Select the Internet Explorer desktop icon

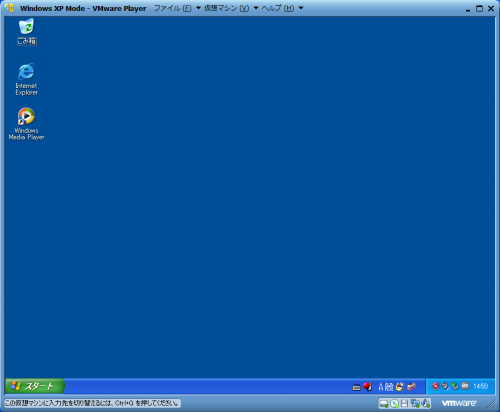[x=26, y=79]
